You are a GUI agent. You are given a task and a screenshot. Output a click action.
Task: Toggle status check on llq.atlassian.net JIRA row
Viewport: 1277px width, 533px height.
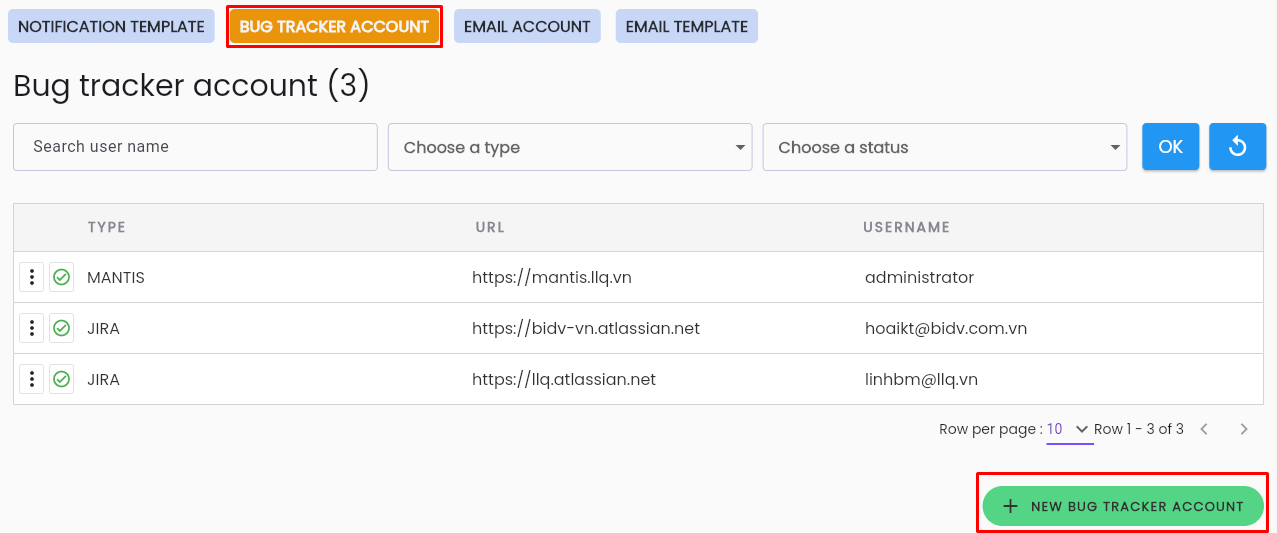point(62,379)
